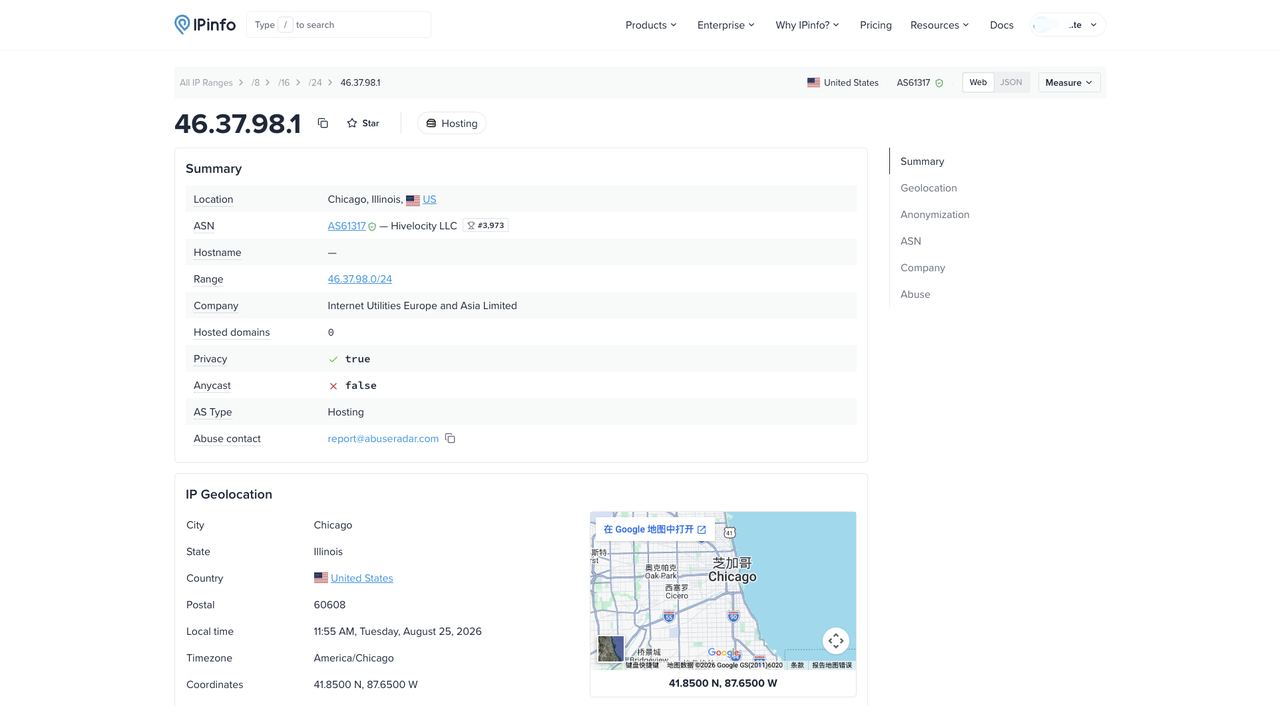Open United States link in Geolocation
Screen dimensions: 1280x706
pyautogui.click(x=362, y=578)
